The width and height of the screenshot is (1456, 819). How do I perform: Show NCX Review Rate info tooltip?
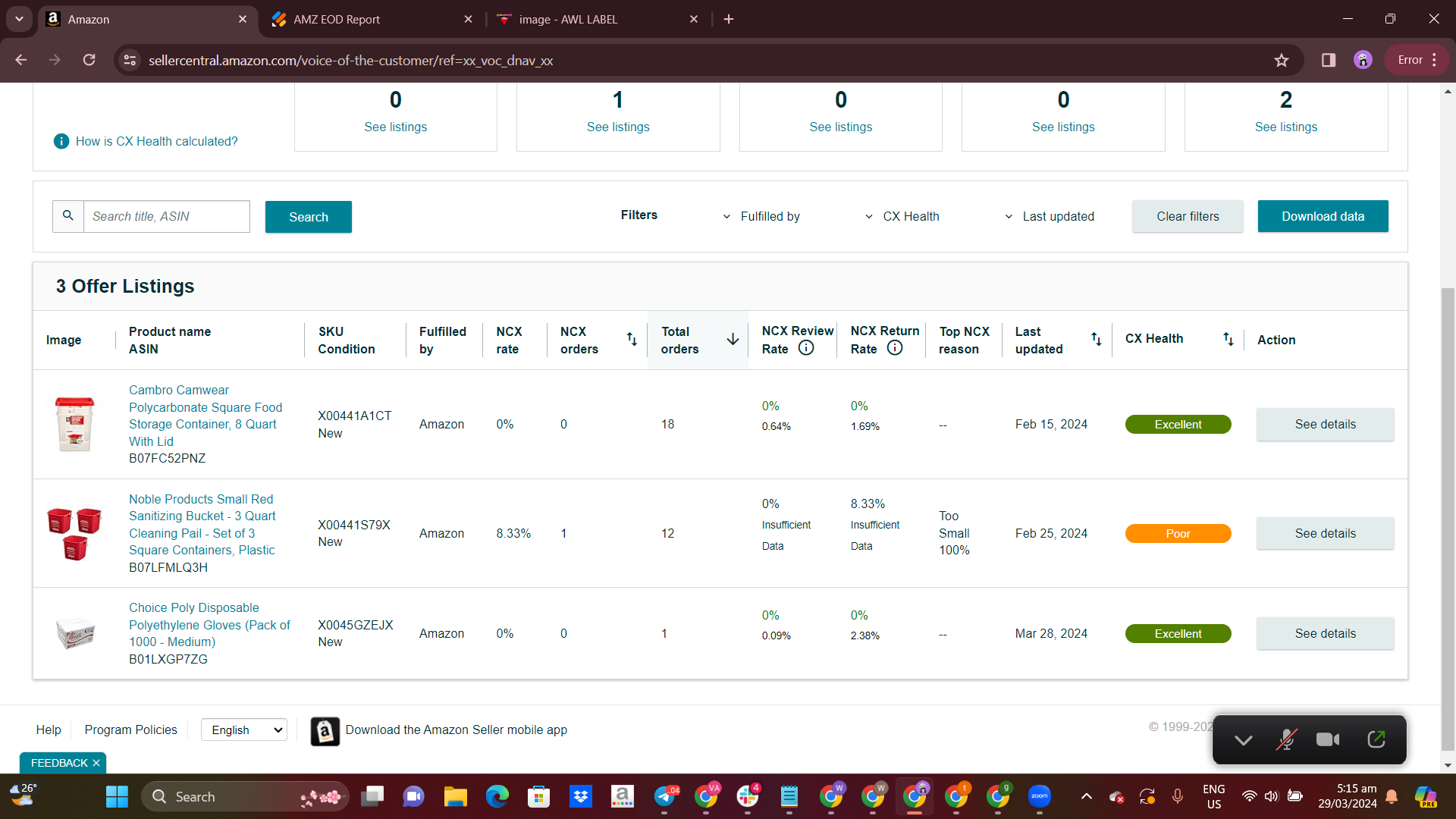tap(806, 348)
